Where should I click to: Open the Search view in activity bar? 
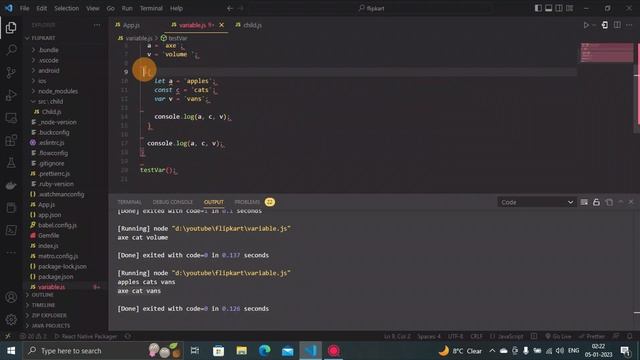pos(11,50)
